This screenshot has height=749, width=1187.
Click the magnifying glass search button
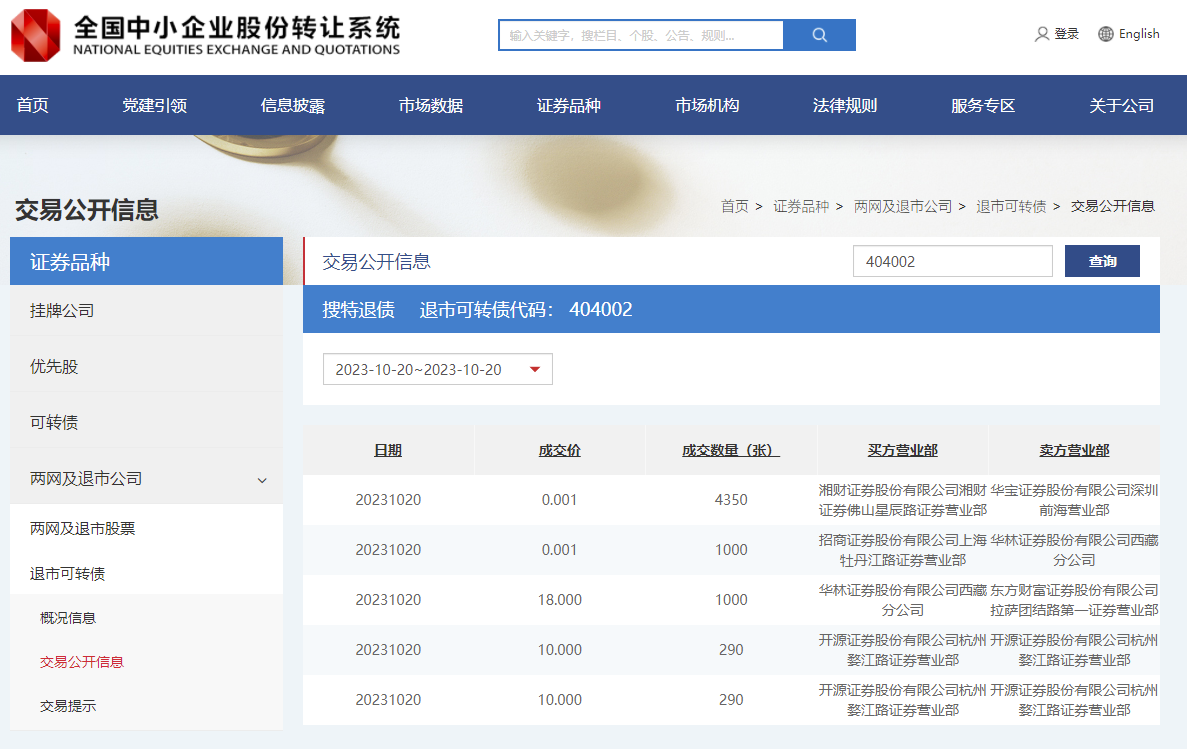[819, 35]
